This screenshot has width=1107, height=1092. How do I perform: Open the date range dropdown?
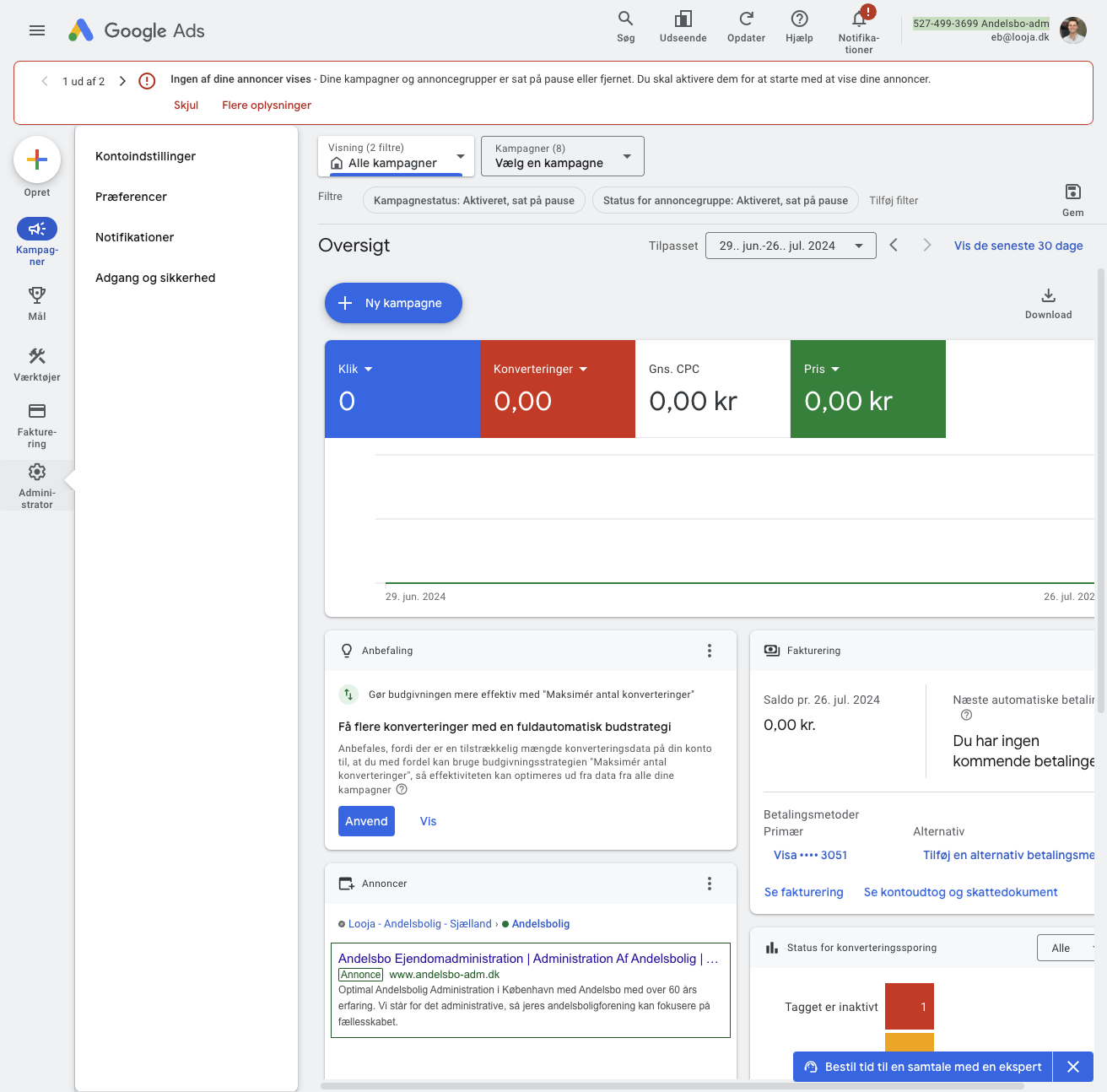click(791, 246)
